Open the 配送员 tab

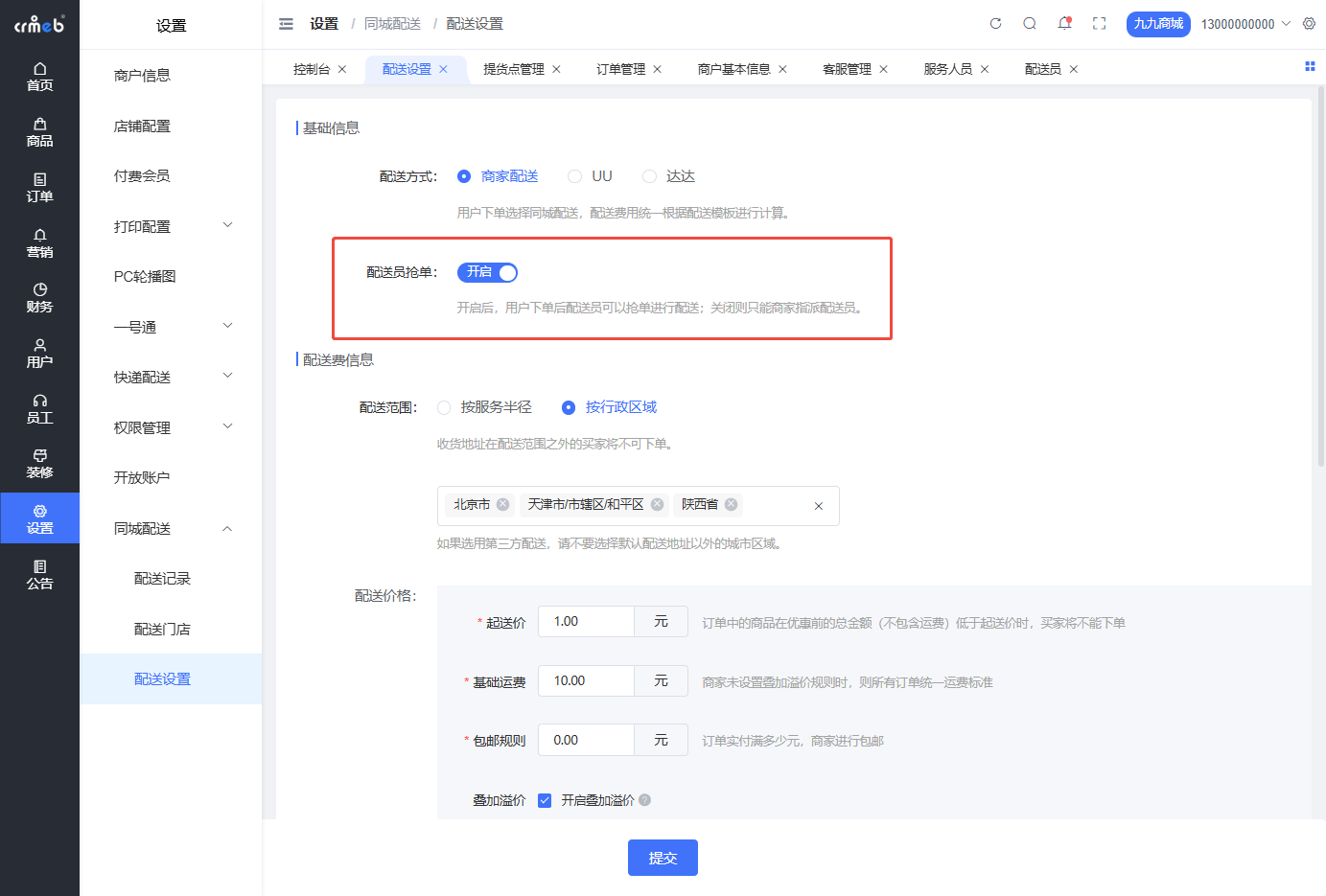1043,68
